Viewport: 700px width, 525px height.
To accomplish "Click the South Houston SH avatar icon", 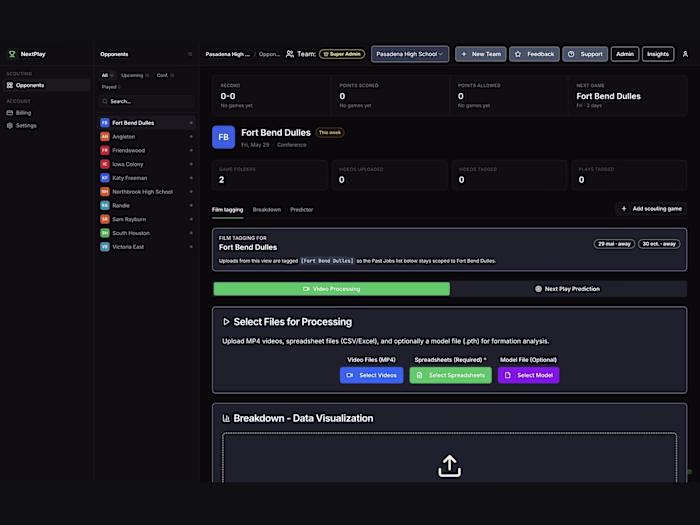I will (x=105, y=233).
